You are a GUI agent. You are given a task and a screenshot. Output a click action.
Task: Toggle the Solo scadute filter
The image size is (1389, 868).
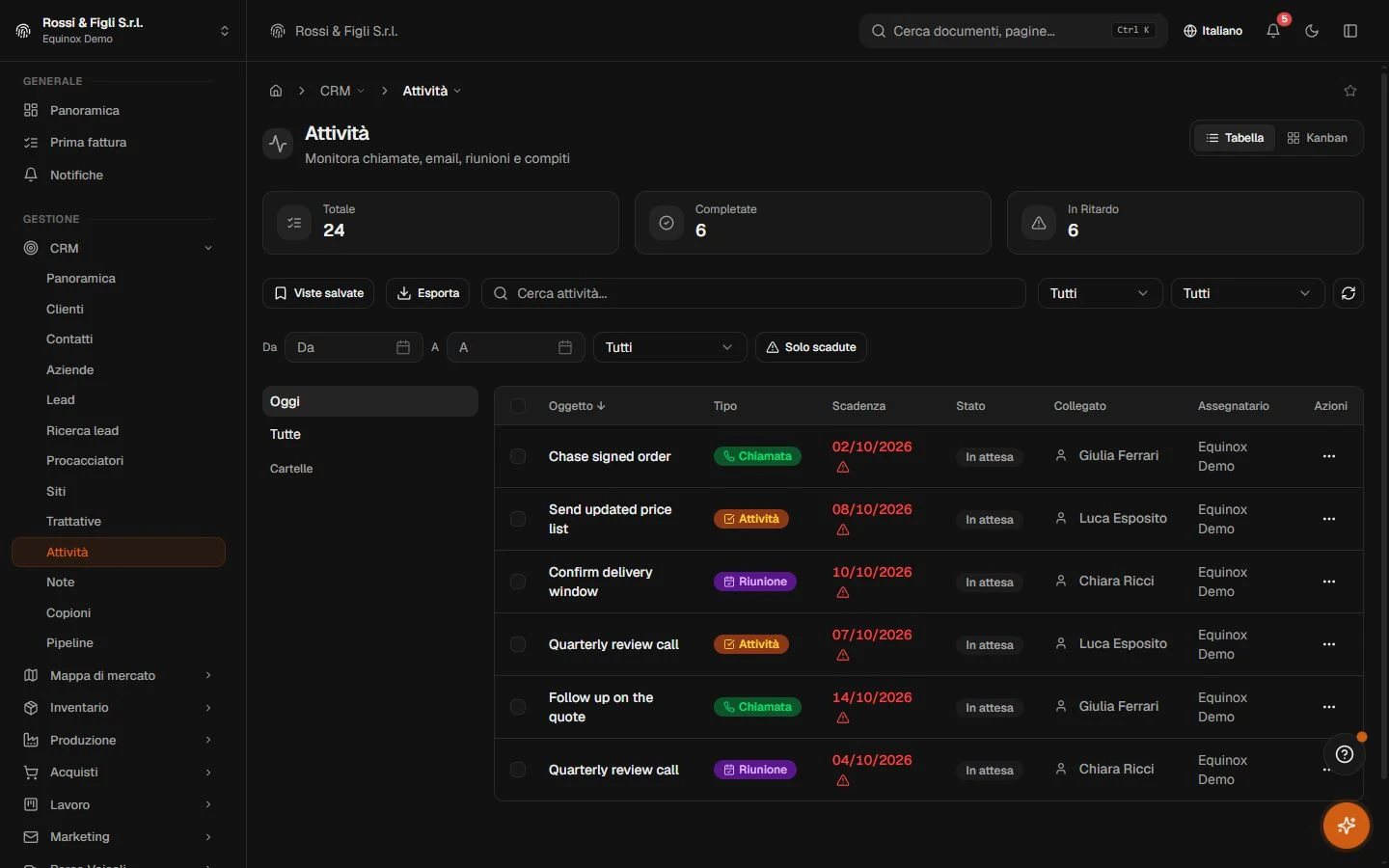pos(811,347)
